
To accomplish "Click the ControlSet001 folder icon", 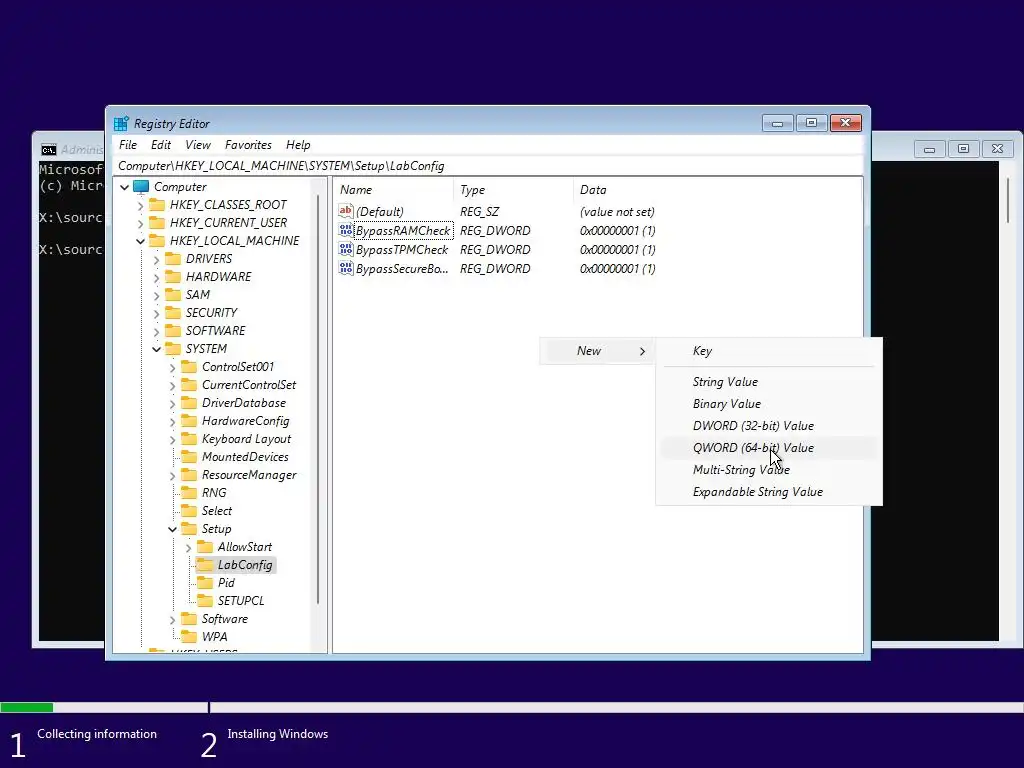I will coord(189,367).
